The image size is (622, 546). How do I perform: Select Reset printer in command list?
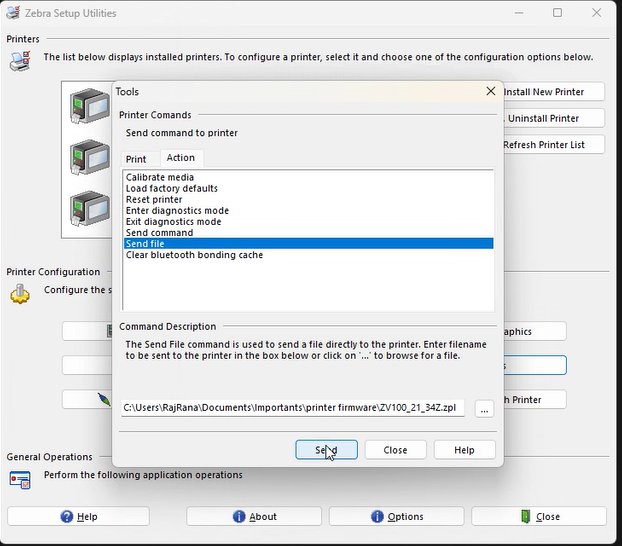(152, 199)
